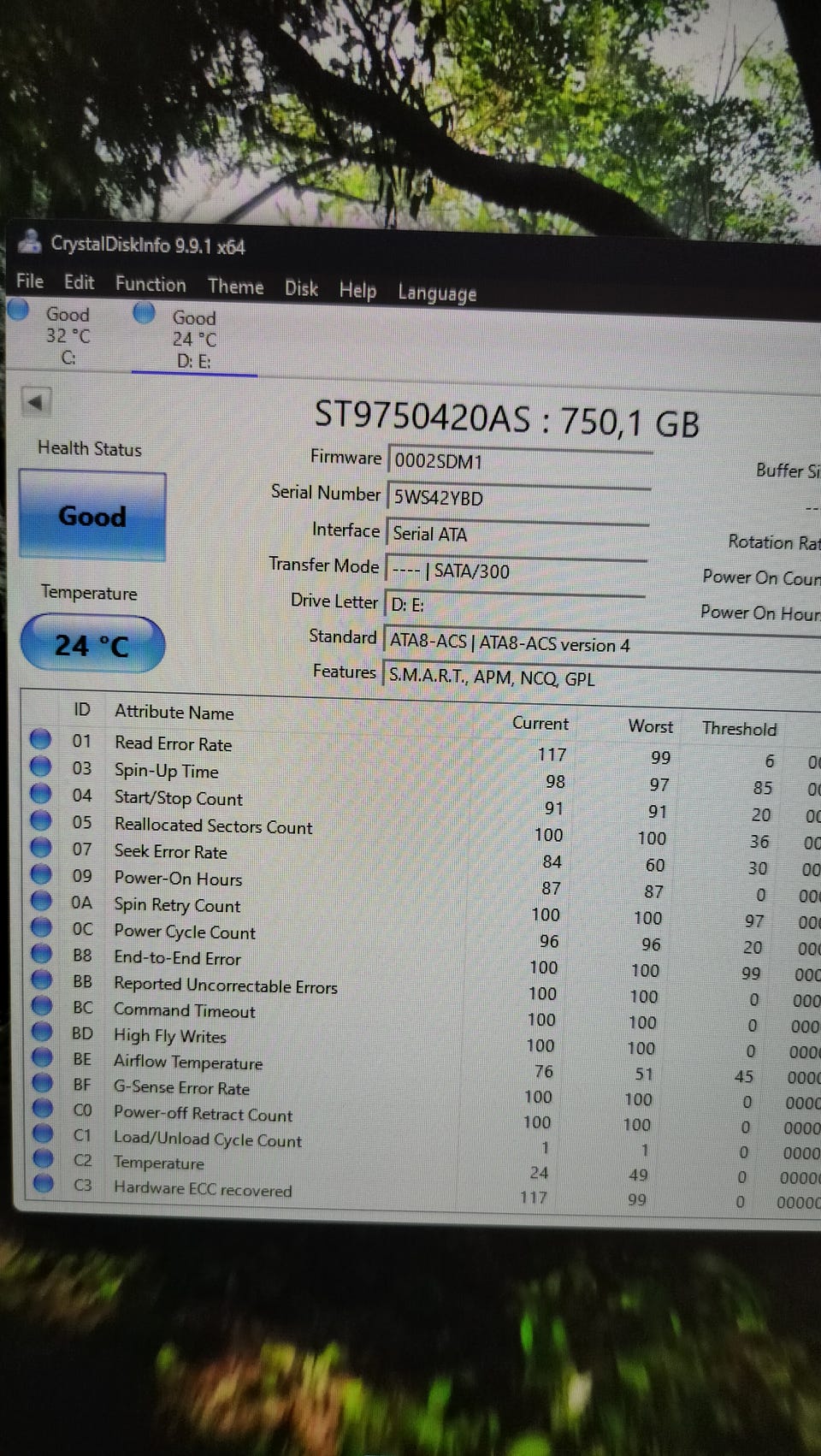Screen dimensions: 821x1456
Task: Click the Interface field Serial ATA
Action: pyautogui.click(x=517, y=535)
